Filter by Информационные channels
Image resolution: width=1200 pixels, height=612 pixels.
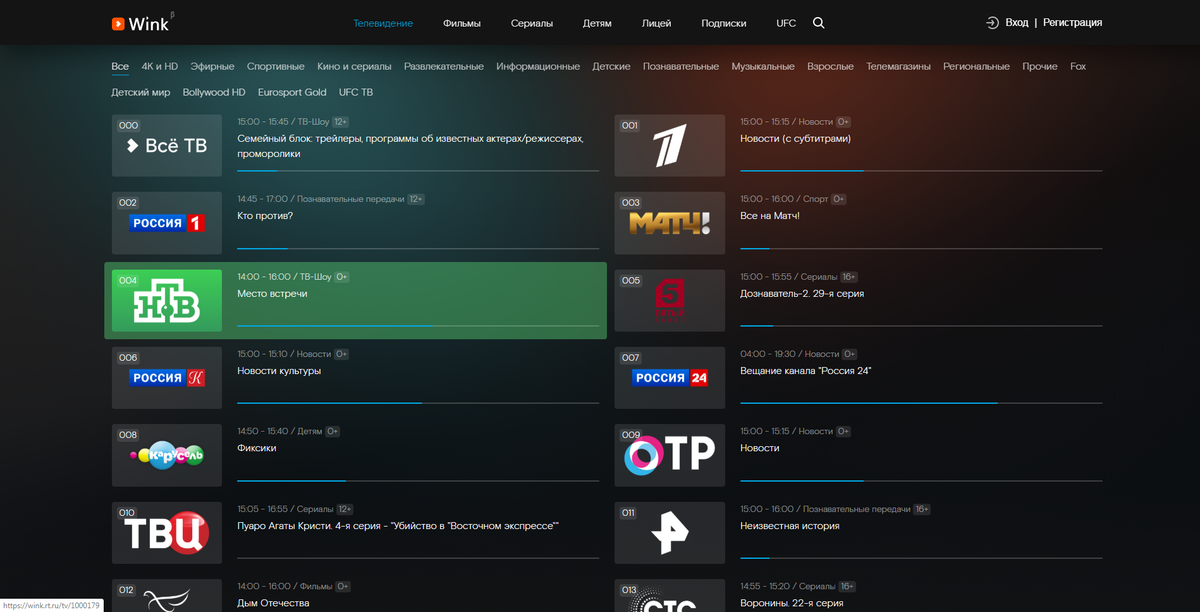click(538, 67)
